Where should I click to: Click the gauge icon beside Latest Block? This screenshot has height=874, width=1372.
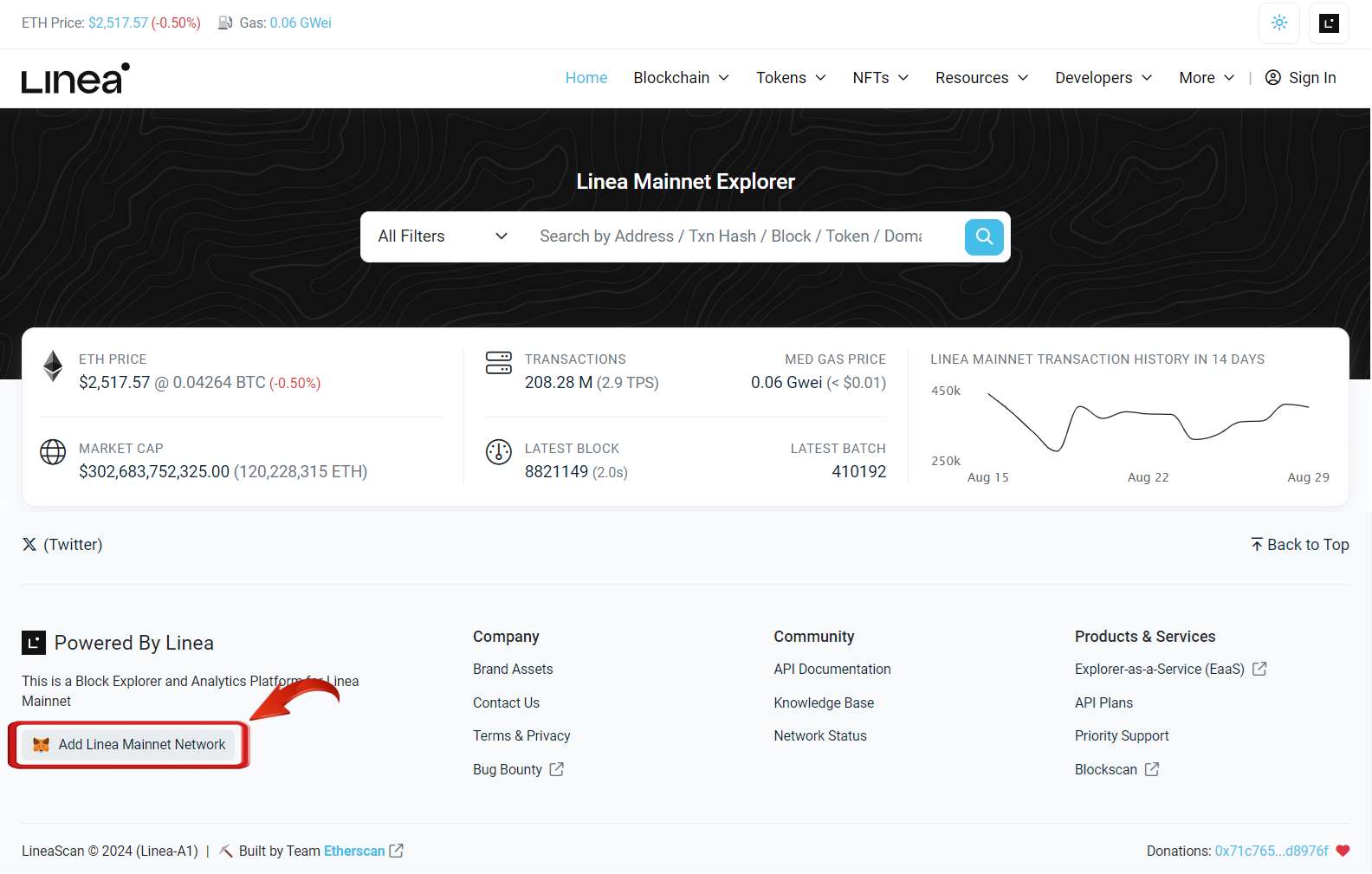tap(499, 452)
